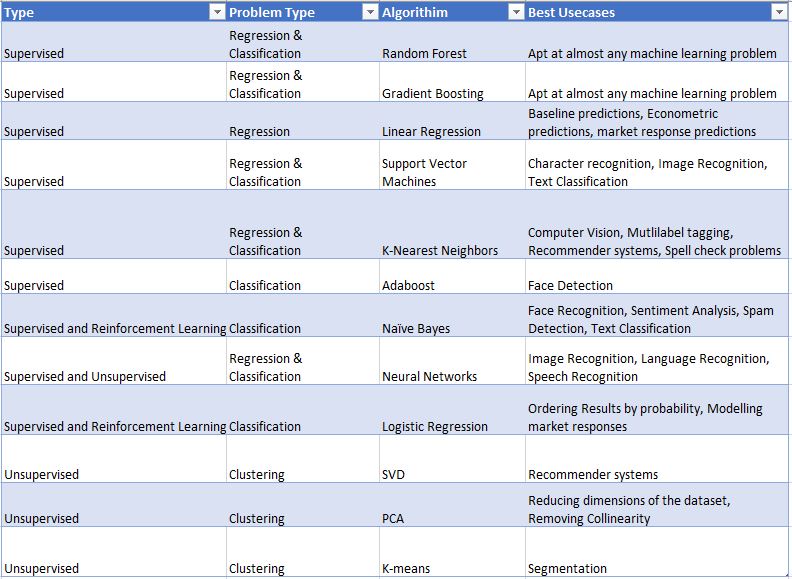The image size is (792, 579).
Task: Click the PCA algorithm cell
Action: pyautogui.click(x=395, y=518)
